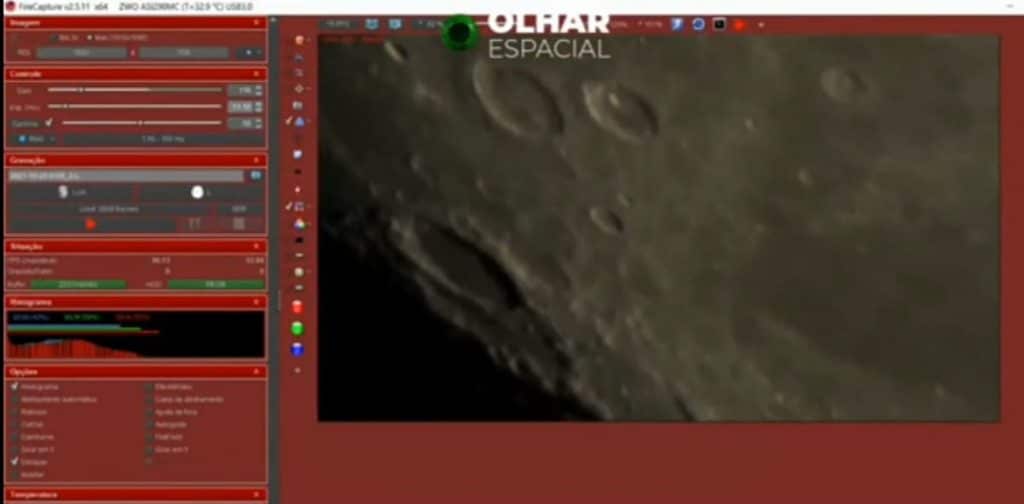
Task: Open the black console window icon in top toolbar
Action: (719, 24)
